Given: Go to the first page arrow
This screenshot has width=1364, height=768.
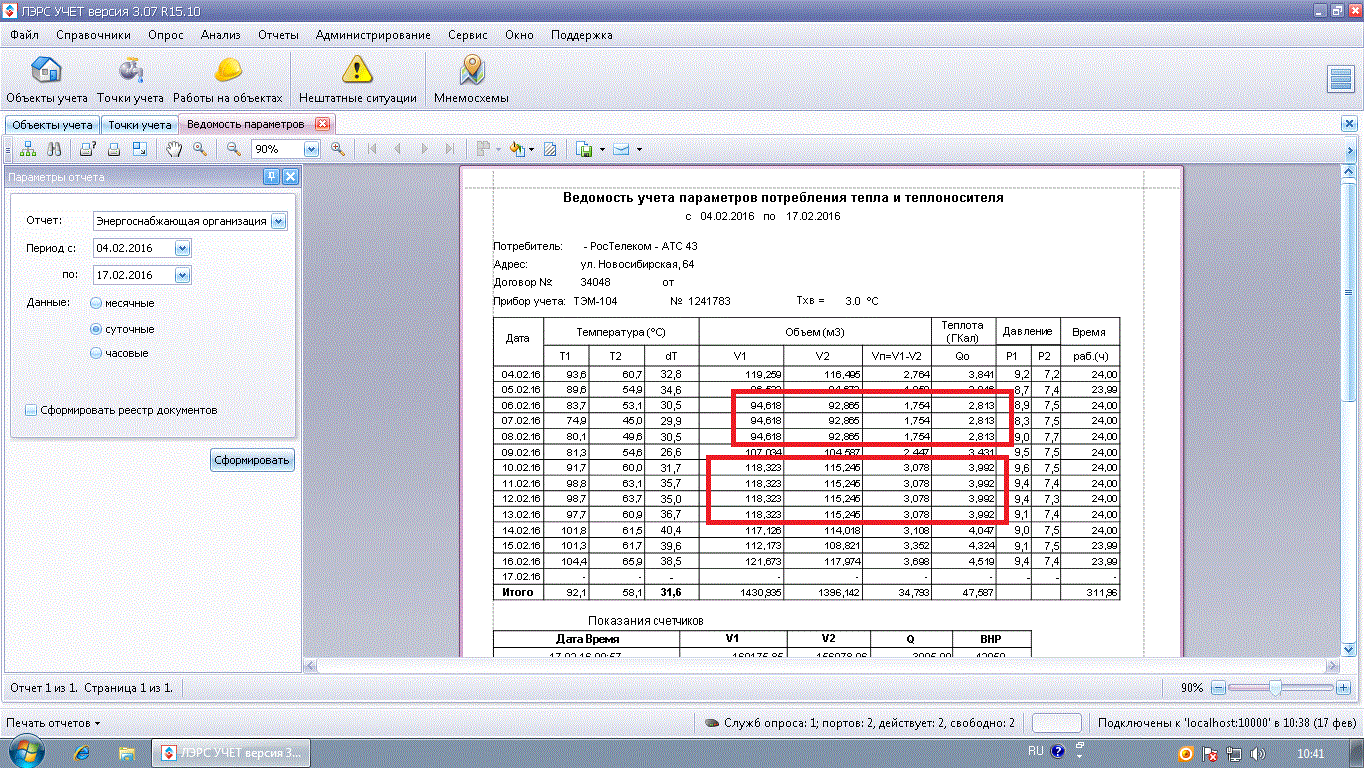Looking at the screenshot, I should (372, 149).
